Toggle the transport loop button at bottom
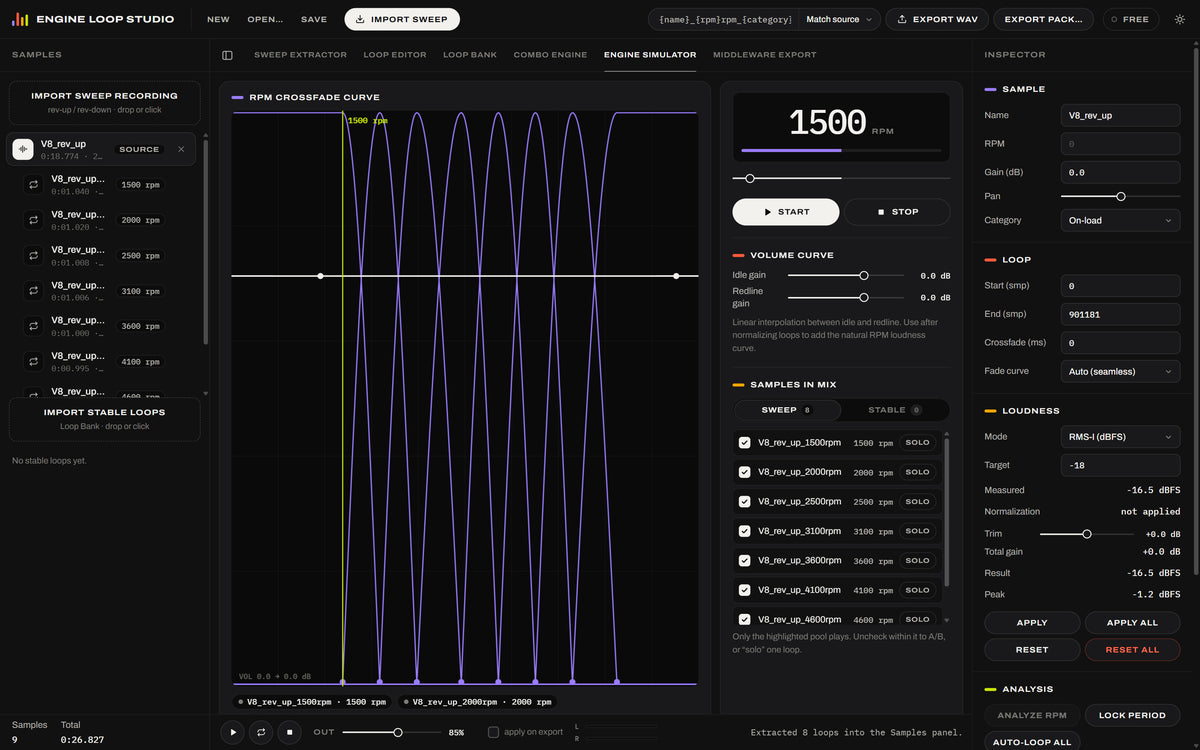1200x750 pixels. click(261, 732)
